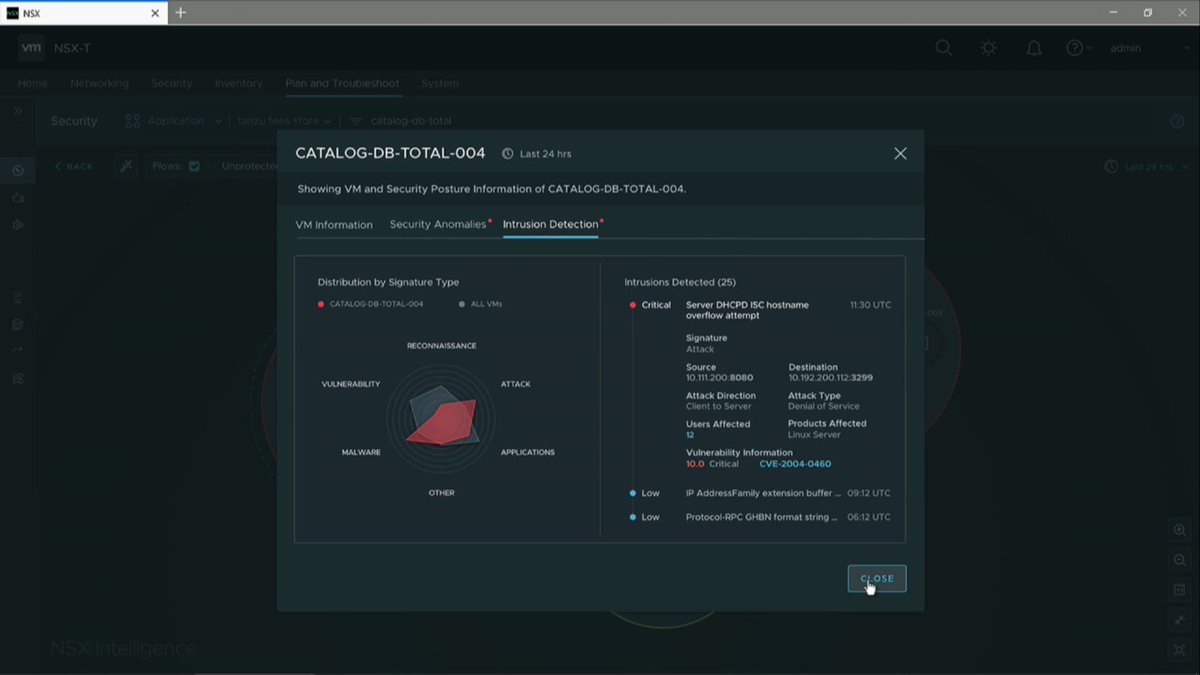
Task: Open the tanzu tees store dropdown
Action: pos(285,121)
